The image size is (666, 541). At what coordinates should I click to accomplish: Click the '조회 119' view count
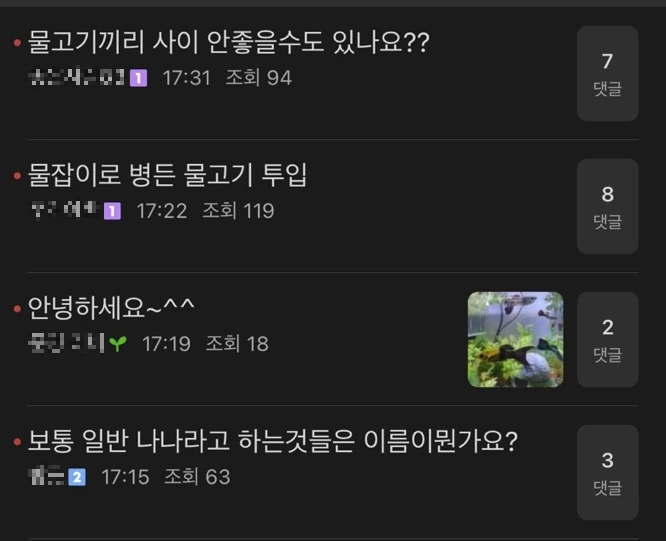[238, 211]
